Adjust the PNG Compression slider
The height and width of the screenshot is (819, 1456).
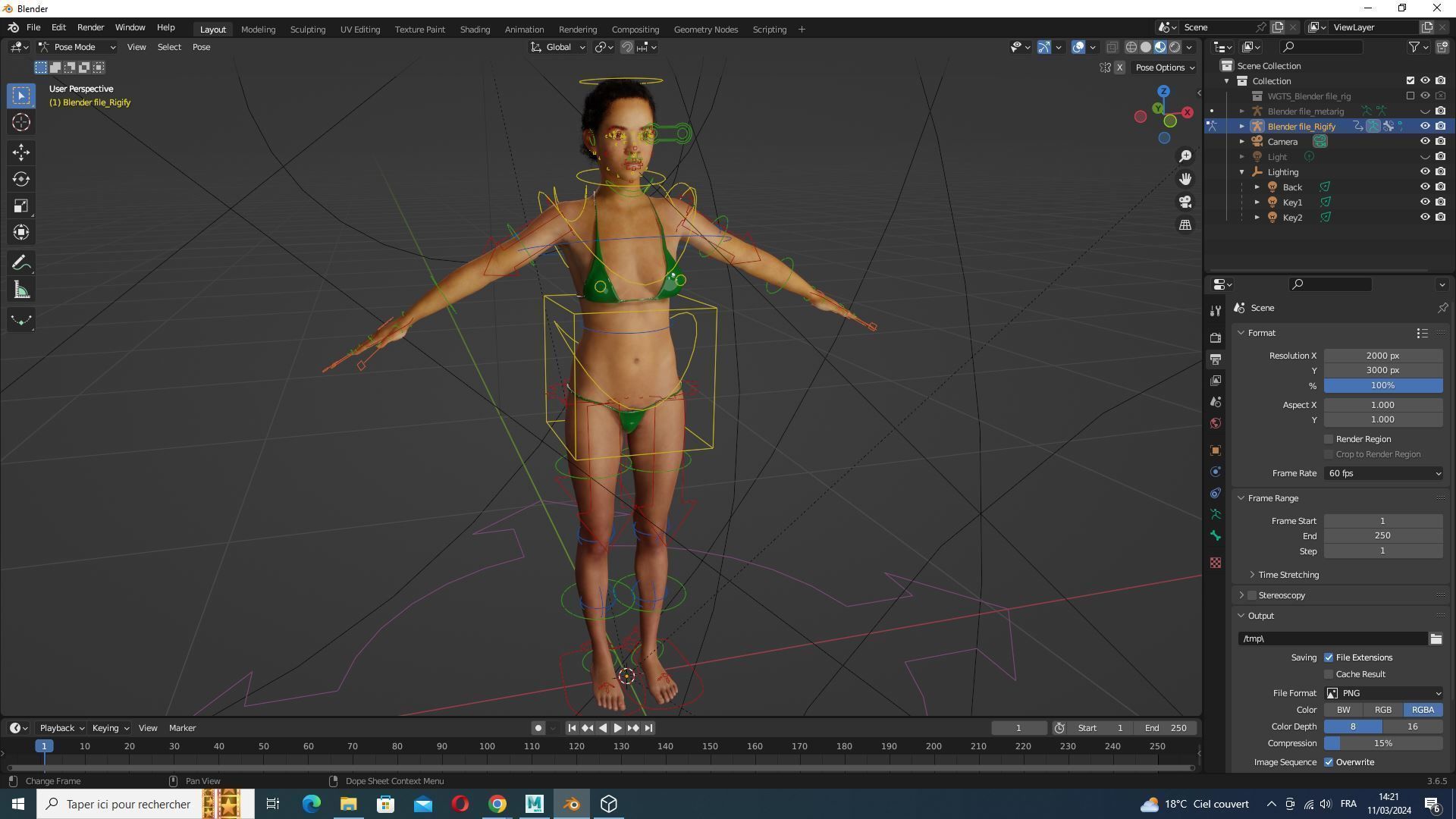pos(1382,743)
